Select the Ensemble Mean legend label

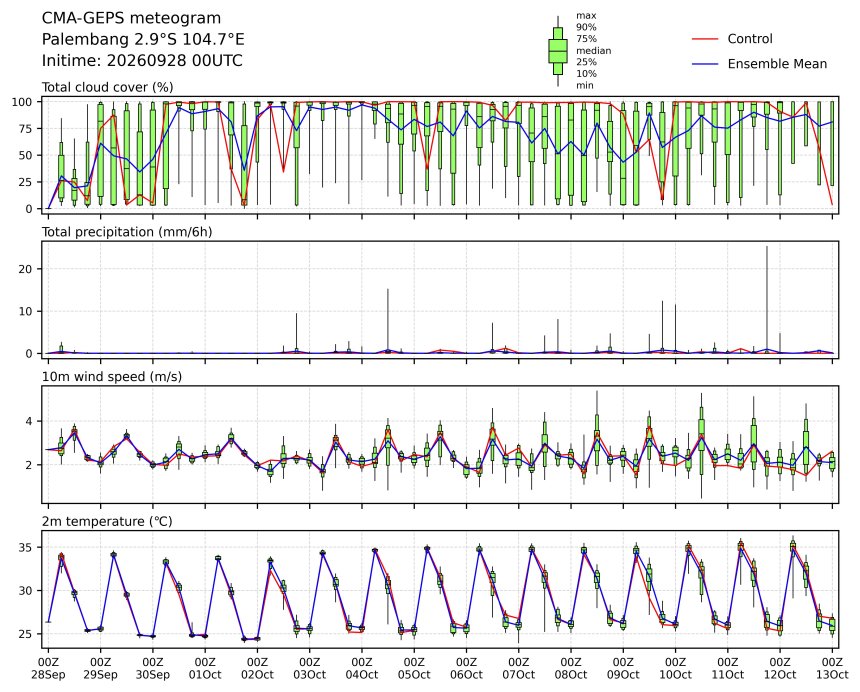click(x=777, y=64)
